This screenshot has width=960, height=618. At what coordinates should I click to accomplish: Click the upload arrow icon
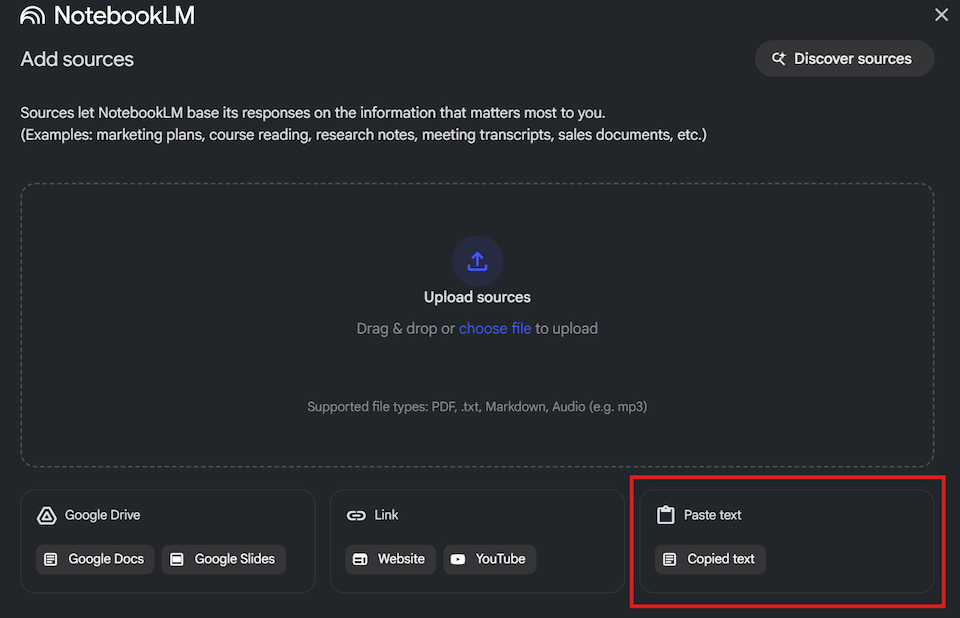tap(477, 262)
